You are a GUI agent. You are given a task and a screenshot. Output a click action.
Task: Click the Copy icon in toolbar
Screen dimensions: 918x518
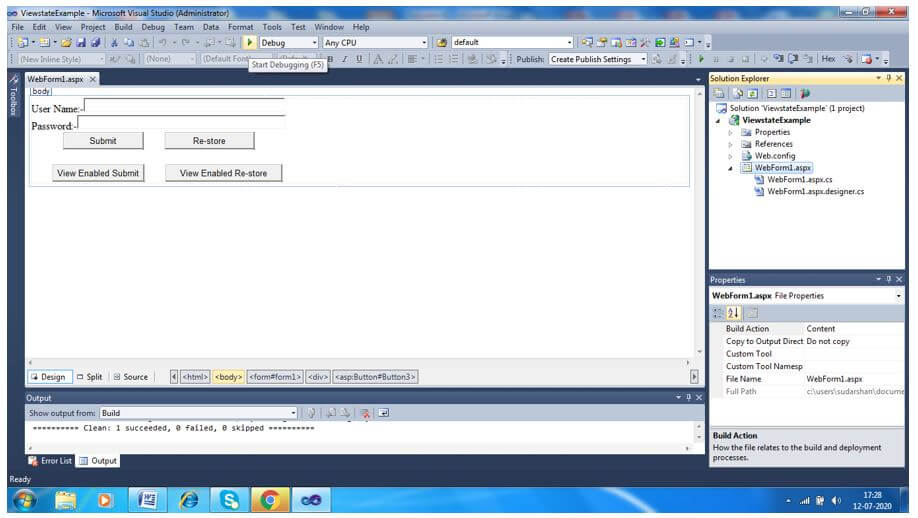point(129,42)
